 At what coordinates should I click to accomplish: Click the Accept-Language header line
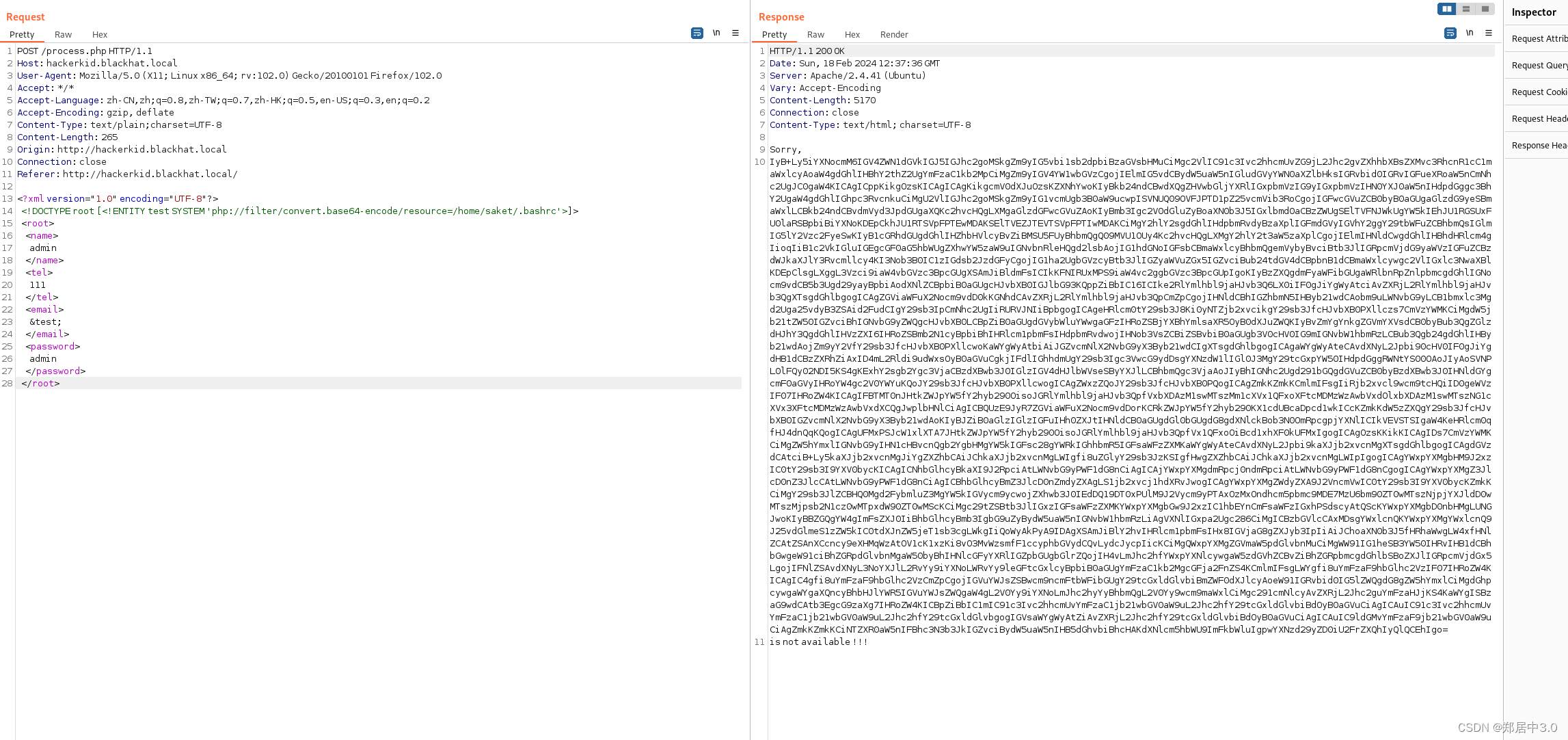(224, 100)
